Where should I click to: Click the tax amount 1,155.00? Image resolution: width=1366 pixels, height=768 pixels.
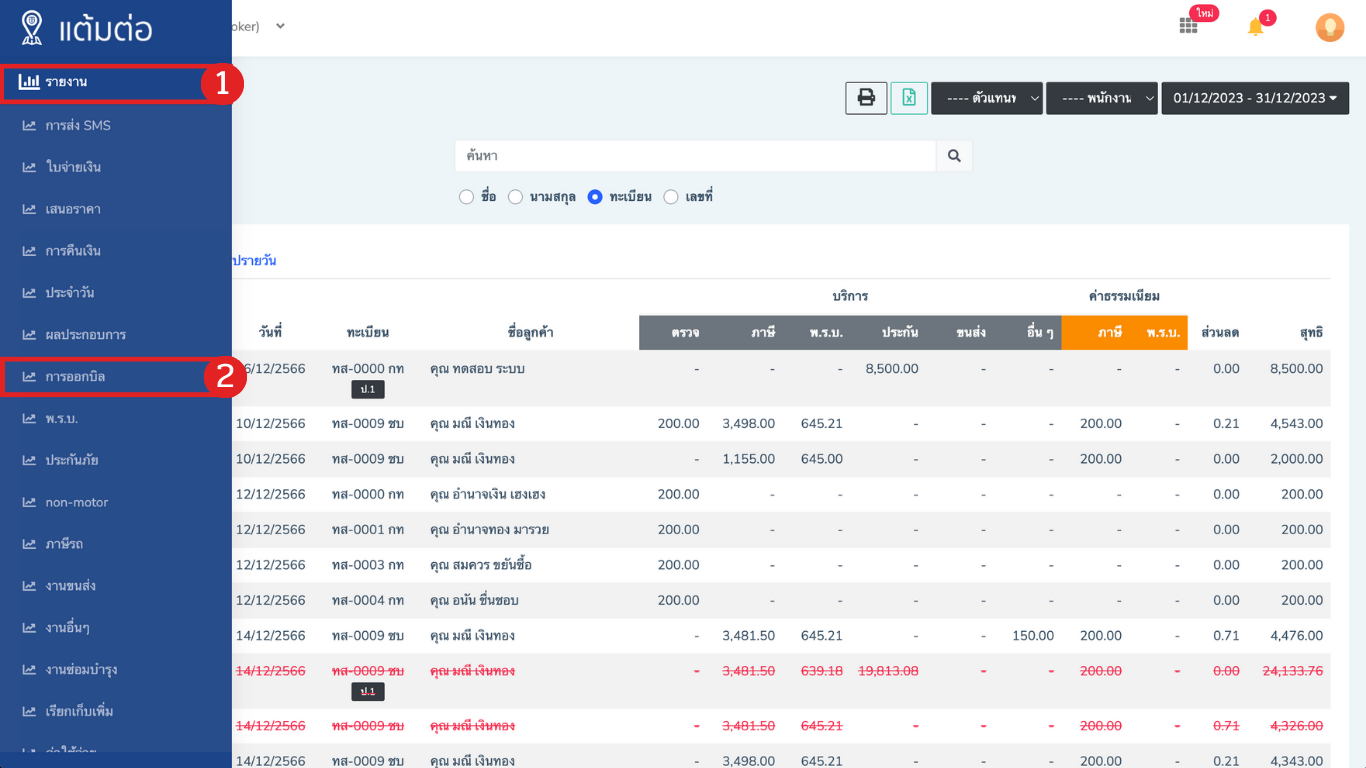[x=749, y=459]
